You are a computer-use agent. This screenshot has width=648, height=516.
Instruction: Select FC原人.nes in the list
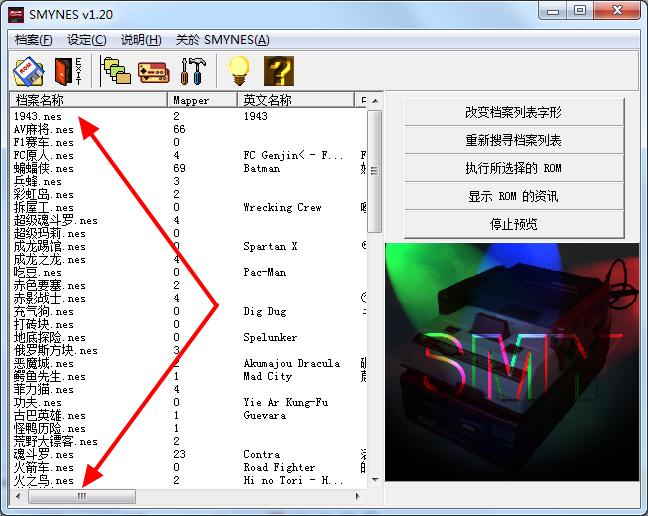(x=44, y=155)
